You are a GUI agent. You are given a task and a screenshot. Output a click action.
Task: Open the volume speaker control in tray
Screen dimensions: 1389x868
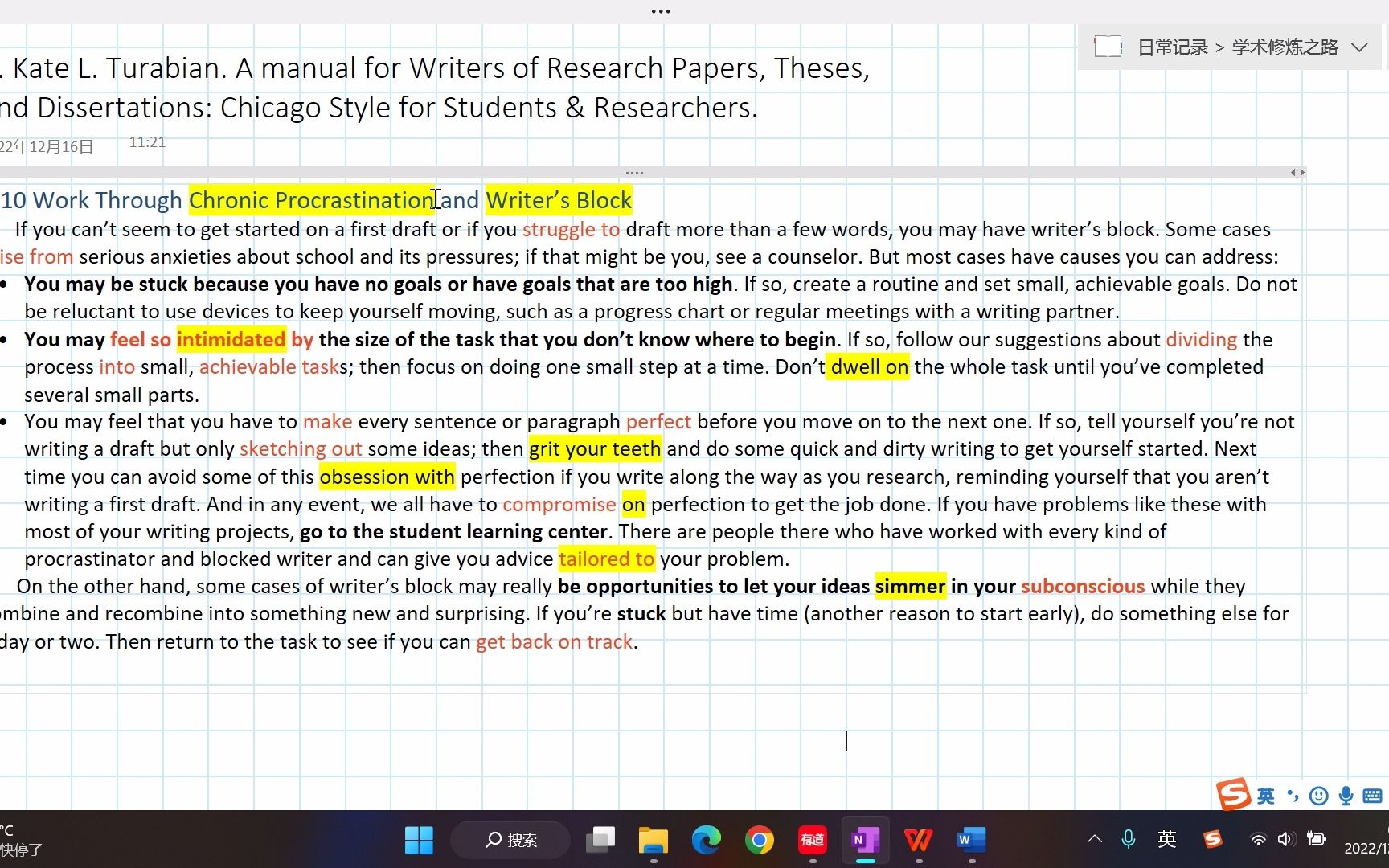click(1285, 839)
